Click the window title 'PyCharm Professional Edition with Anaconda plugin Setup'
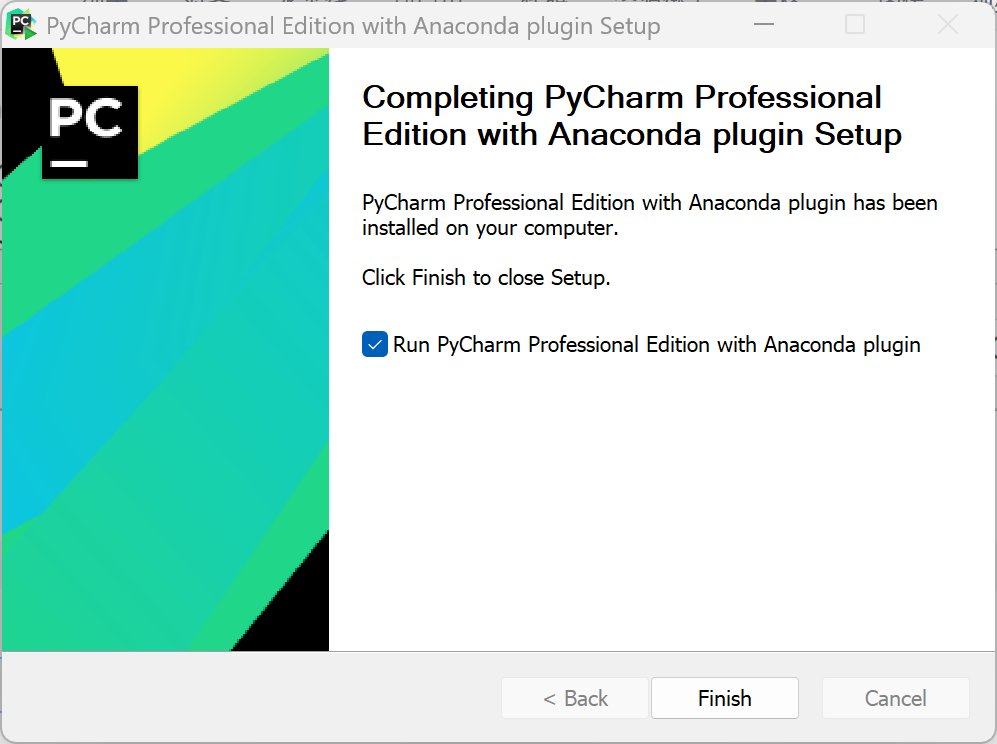This screenshot has width=997, height=744. [x=354, y=26]
